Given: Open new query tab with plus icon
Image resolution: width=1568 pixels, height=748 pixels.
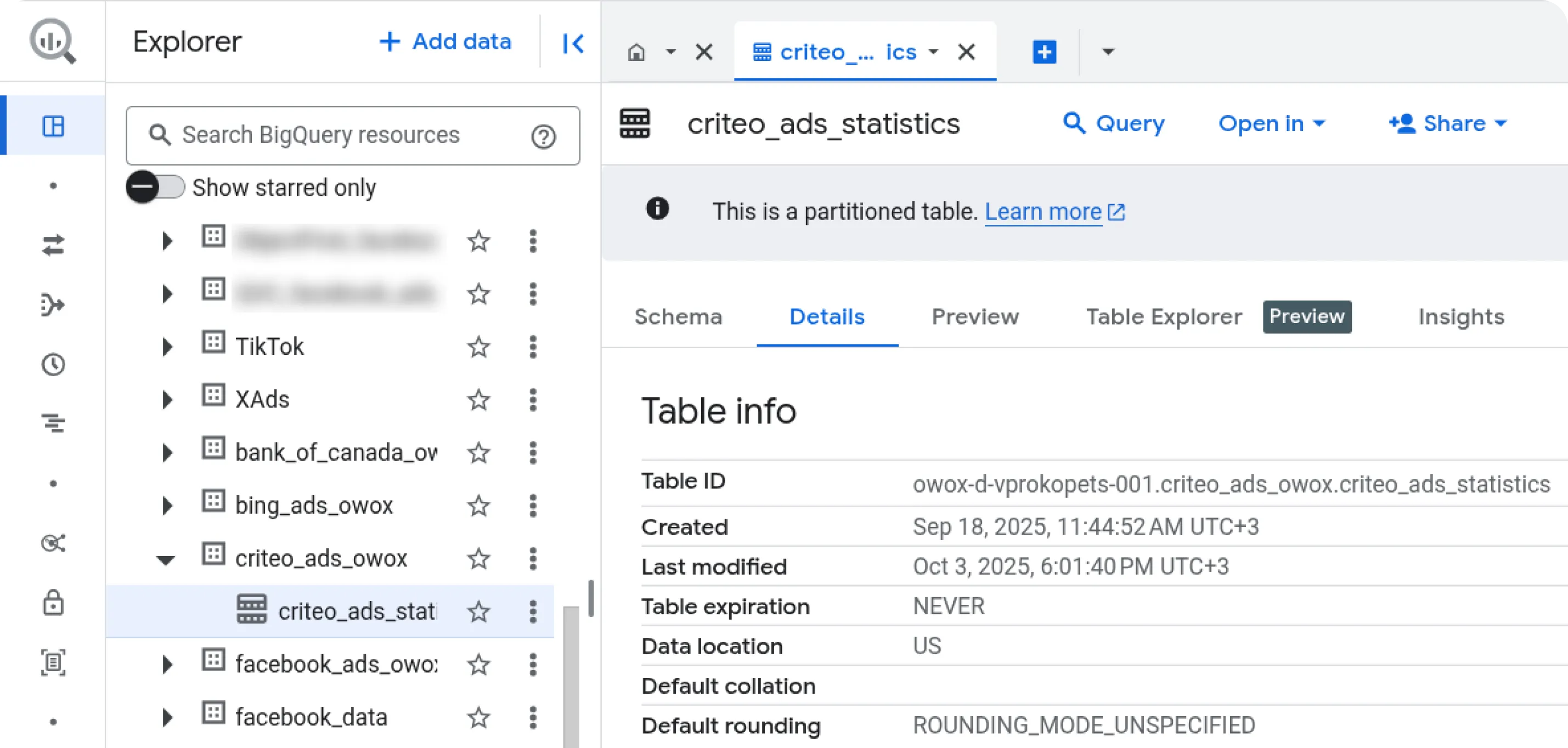Looking at the screenshot, I should point(1044,52).
